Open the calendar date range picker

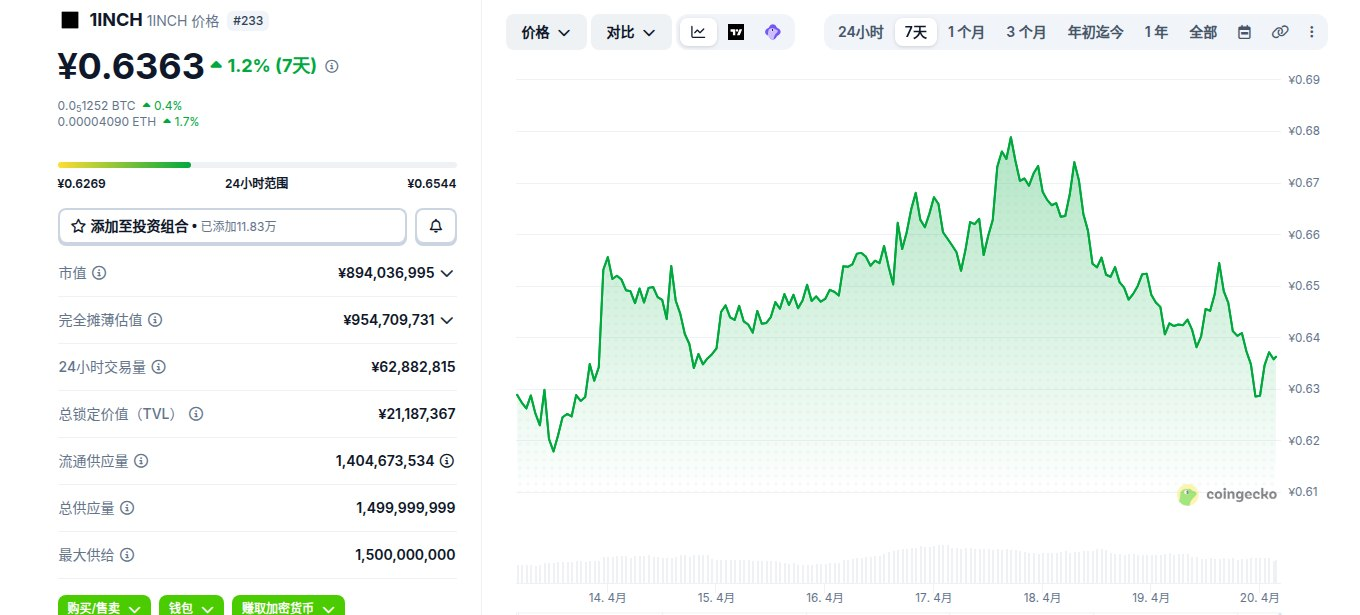tap(1244, 32)
